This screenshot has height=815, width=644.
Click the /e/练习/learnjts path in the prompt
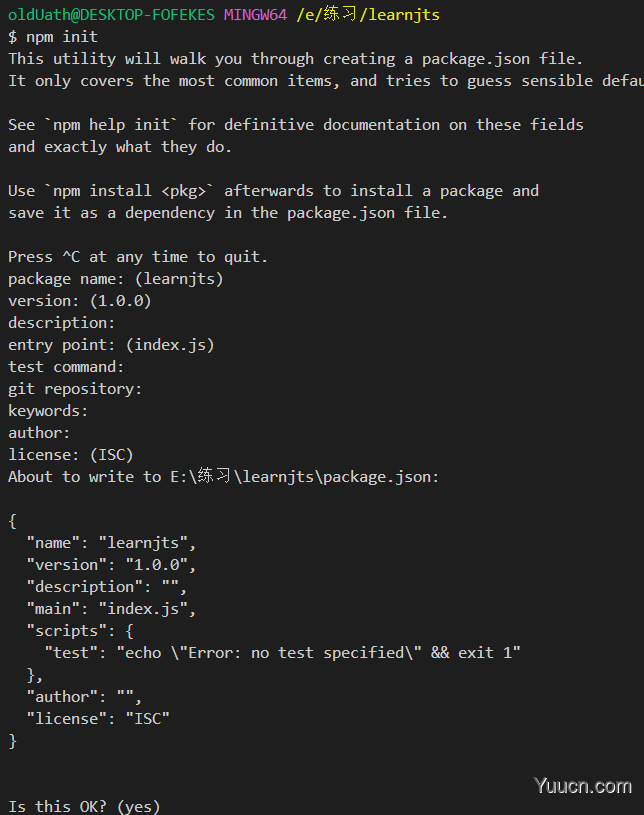pos(368,14)
